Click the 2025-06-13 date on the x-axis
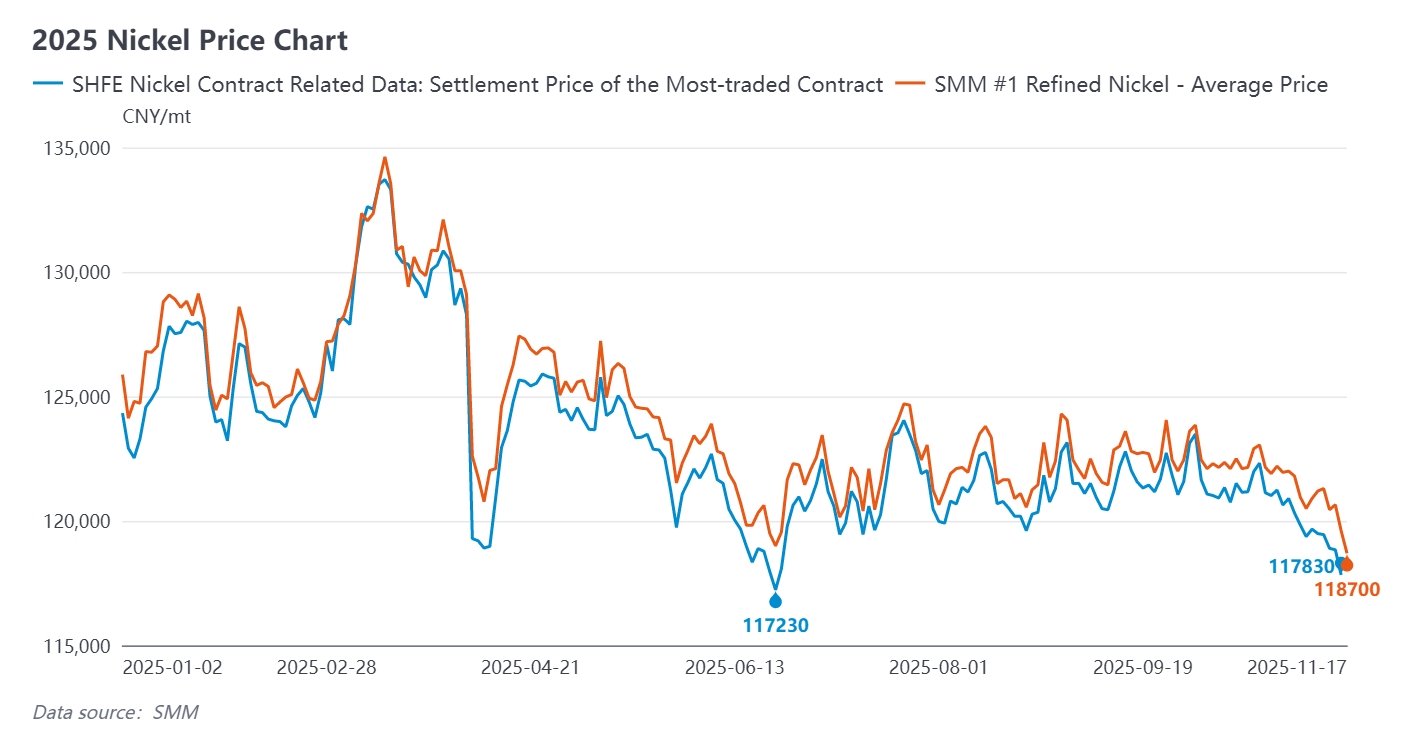 tap(731, 667)
